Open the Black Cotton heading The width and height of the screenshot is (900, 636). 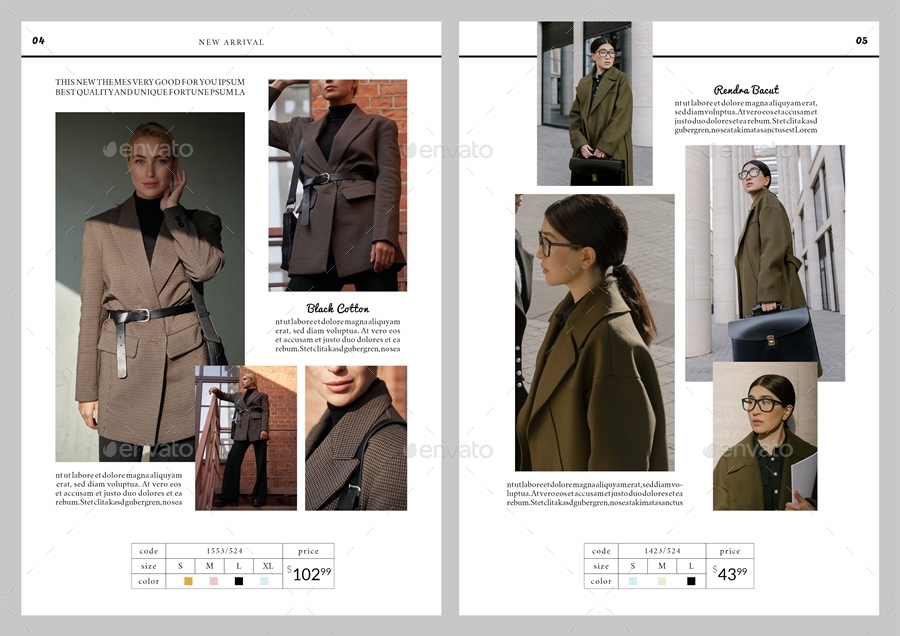[336, 309]
